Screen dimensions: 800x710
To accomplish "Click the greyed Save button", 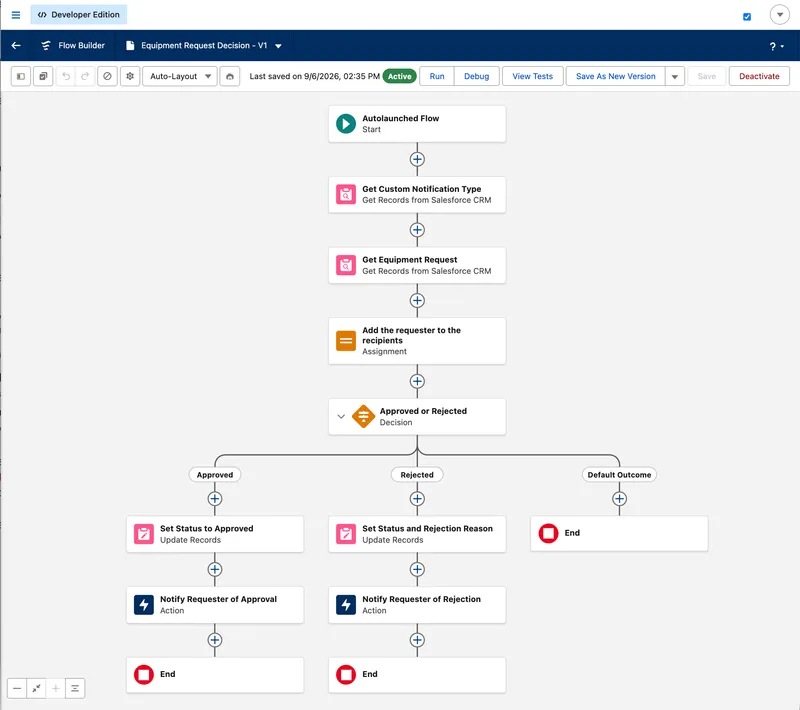I will click(707, 76).
